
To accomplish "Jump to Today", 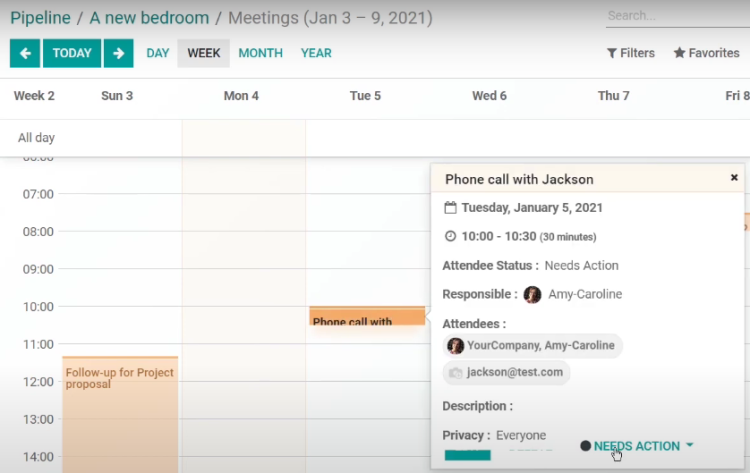I will [x=72, y=53].
